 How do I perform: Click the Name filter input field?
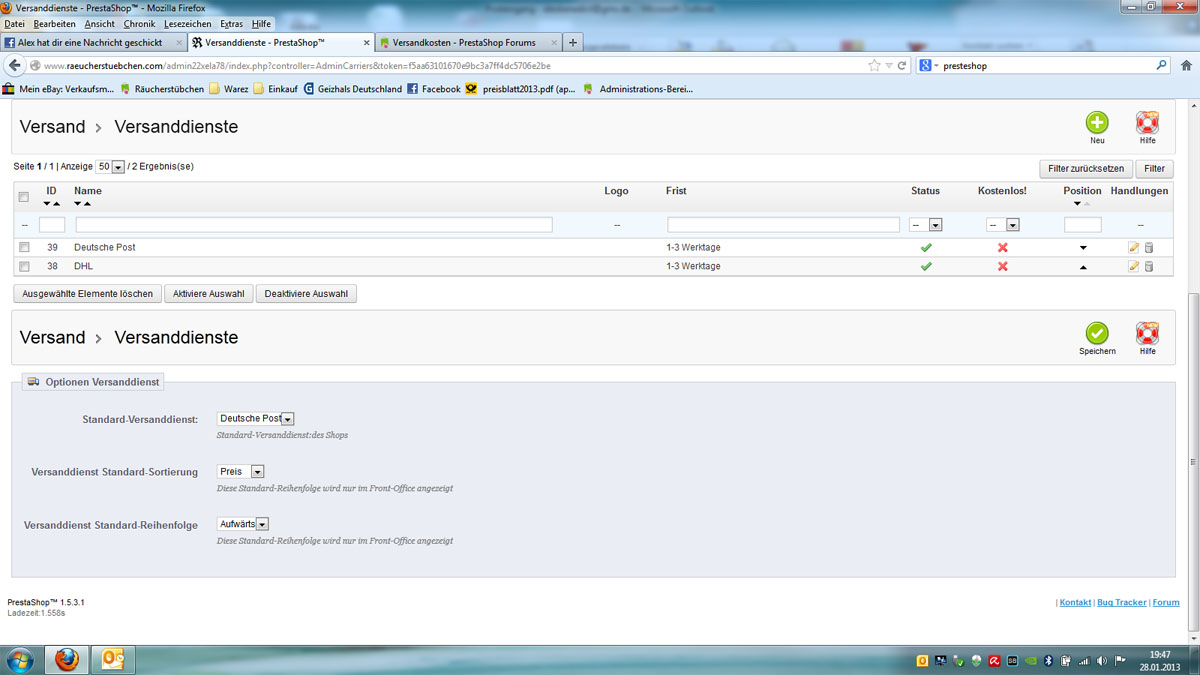(314, 225)
